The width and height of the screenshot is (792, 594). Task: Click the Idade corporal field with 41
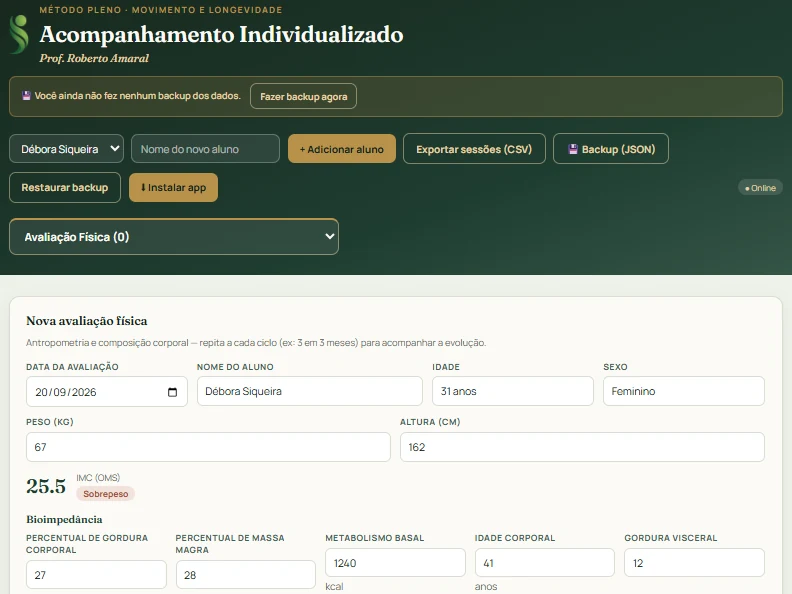[544, 563]
